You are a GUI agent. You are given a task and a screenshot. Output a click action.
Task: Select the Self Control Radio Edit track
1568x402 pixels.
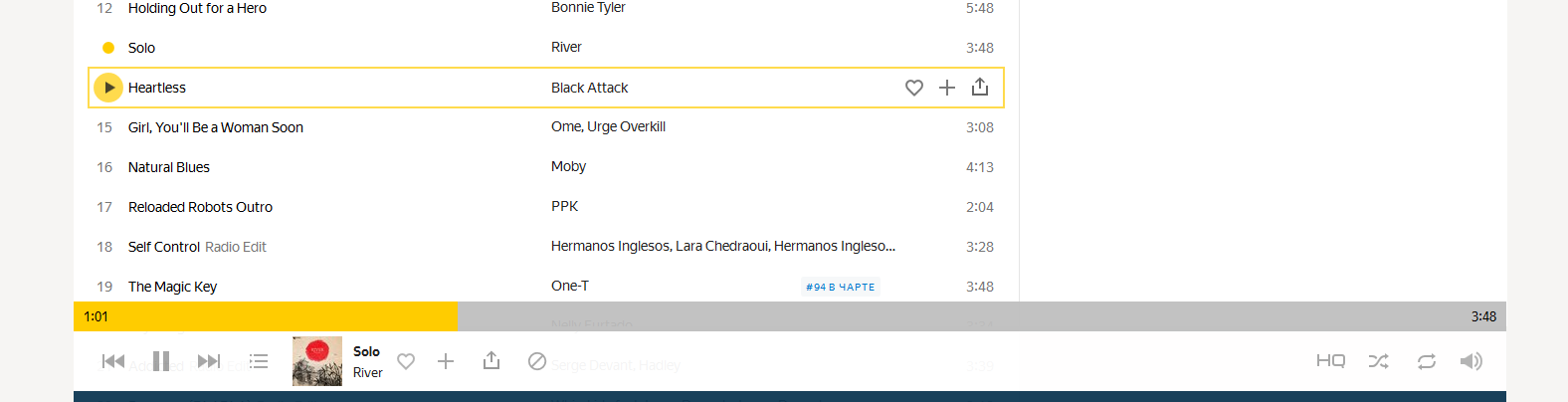(x=197, y=247)
